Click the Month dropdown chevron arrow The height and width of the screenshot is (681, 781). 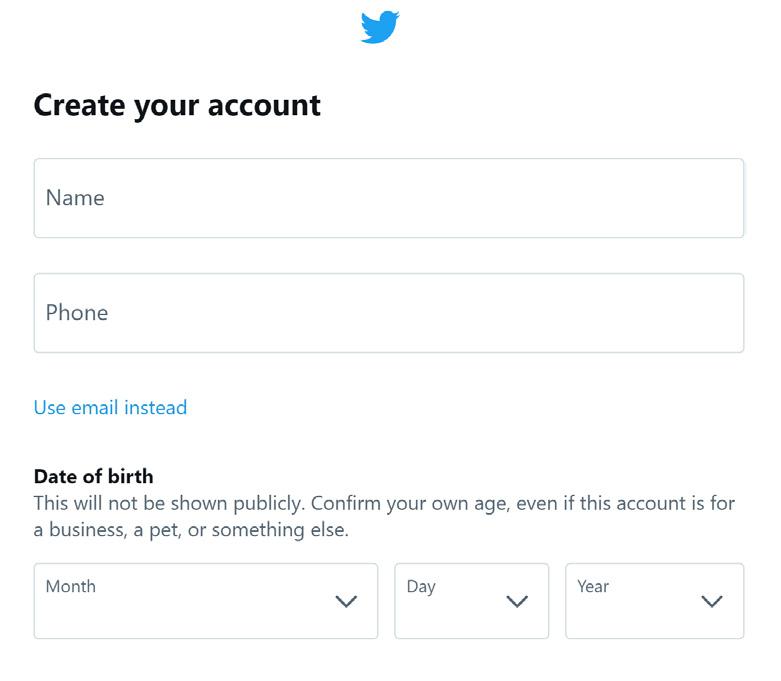pos(346,601)
